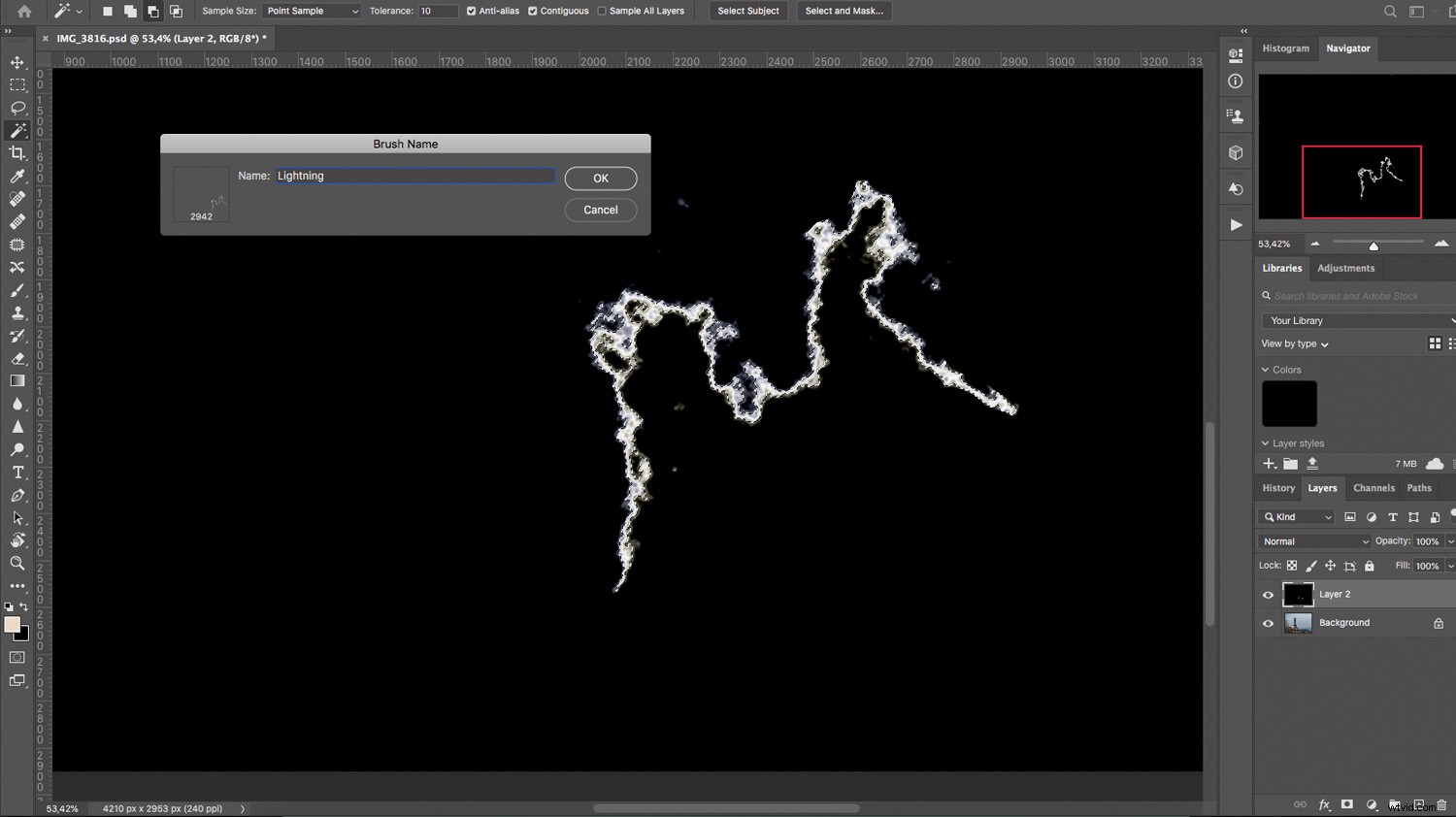
Task: Enable the Sample All Layers checkbox
Action: (x=602, y=11)
